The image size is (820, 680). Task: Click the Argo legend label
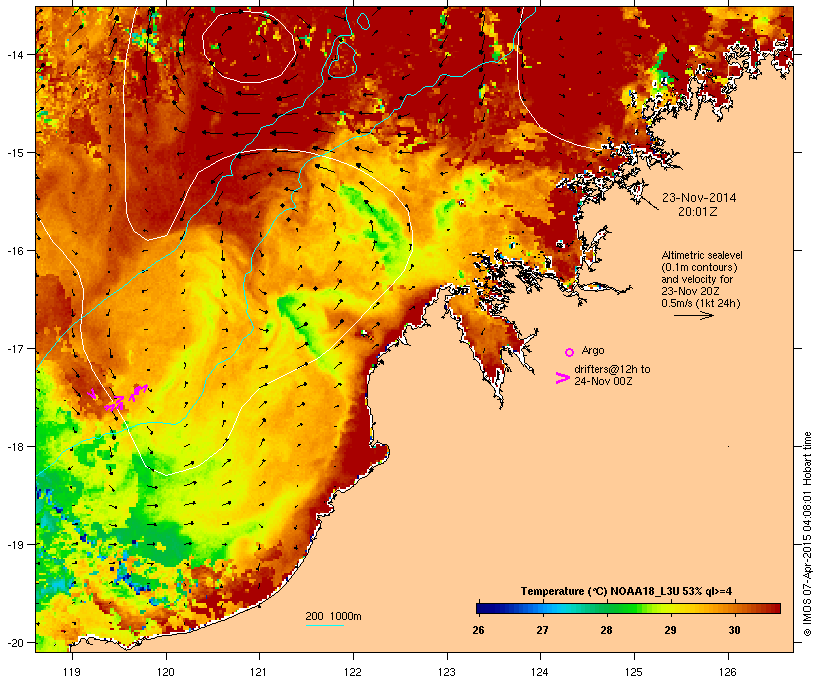tap(593, 350)
